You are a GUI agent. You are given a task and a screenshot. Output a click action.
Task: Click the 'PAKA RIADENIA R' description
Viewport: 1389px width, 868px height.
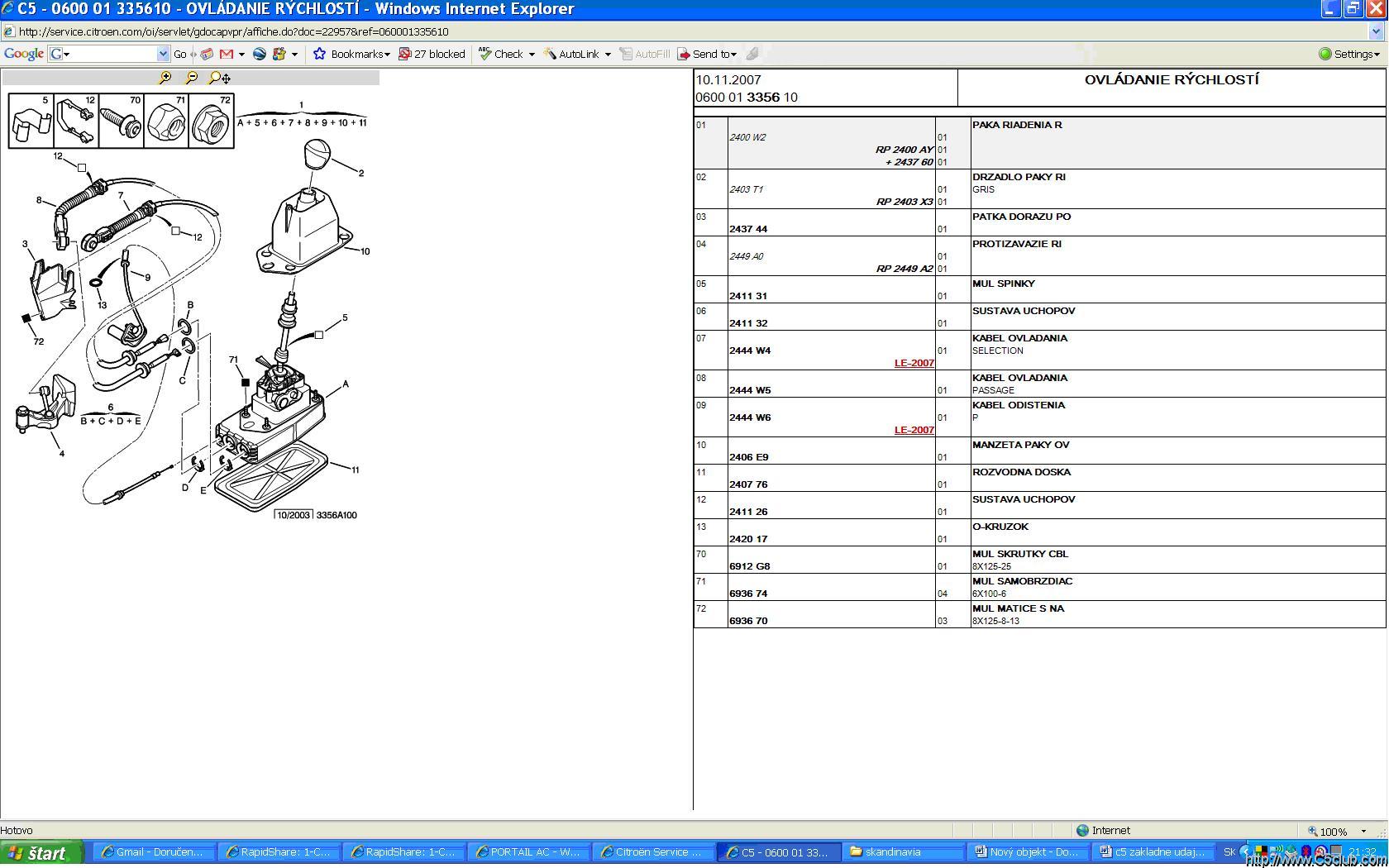[x=1017, y=125]
